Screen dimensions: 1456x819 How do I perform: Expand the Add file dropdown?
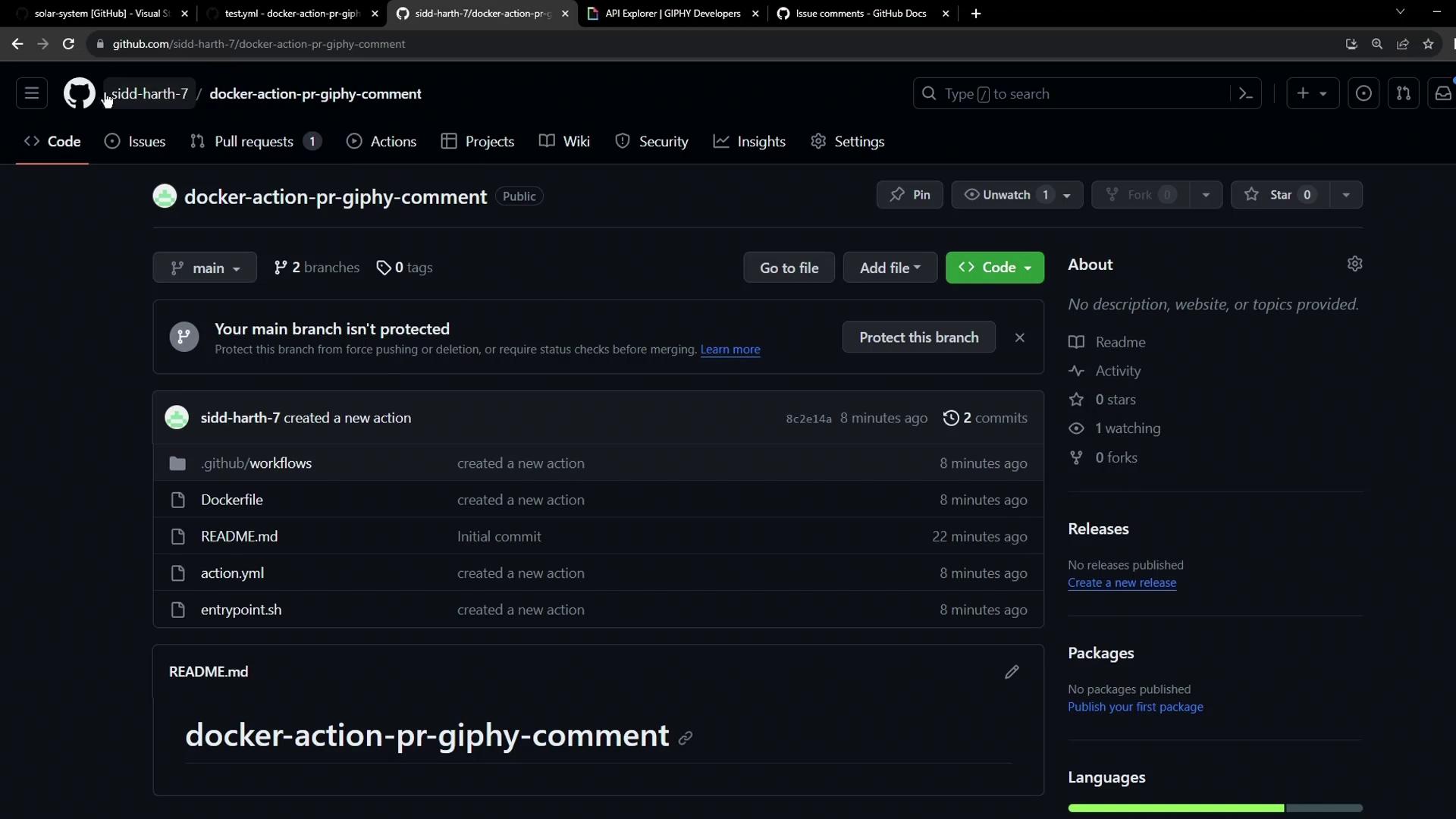coord(890,268)
